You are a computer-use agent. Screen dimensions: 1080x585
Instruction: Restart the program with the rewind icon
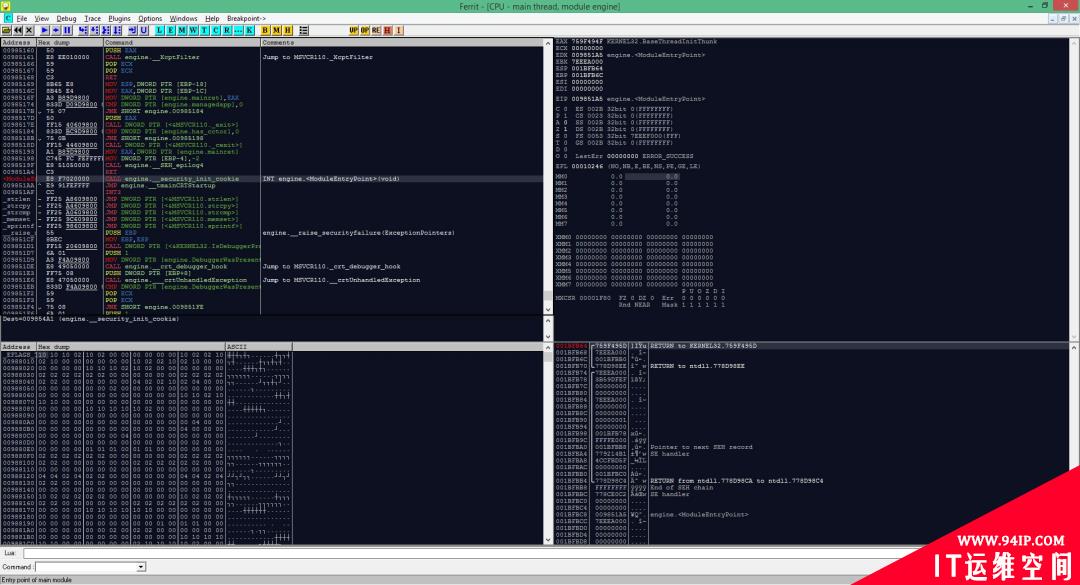[18, 30]
